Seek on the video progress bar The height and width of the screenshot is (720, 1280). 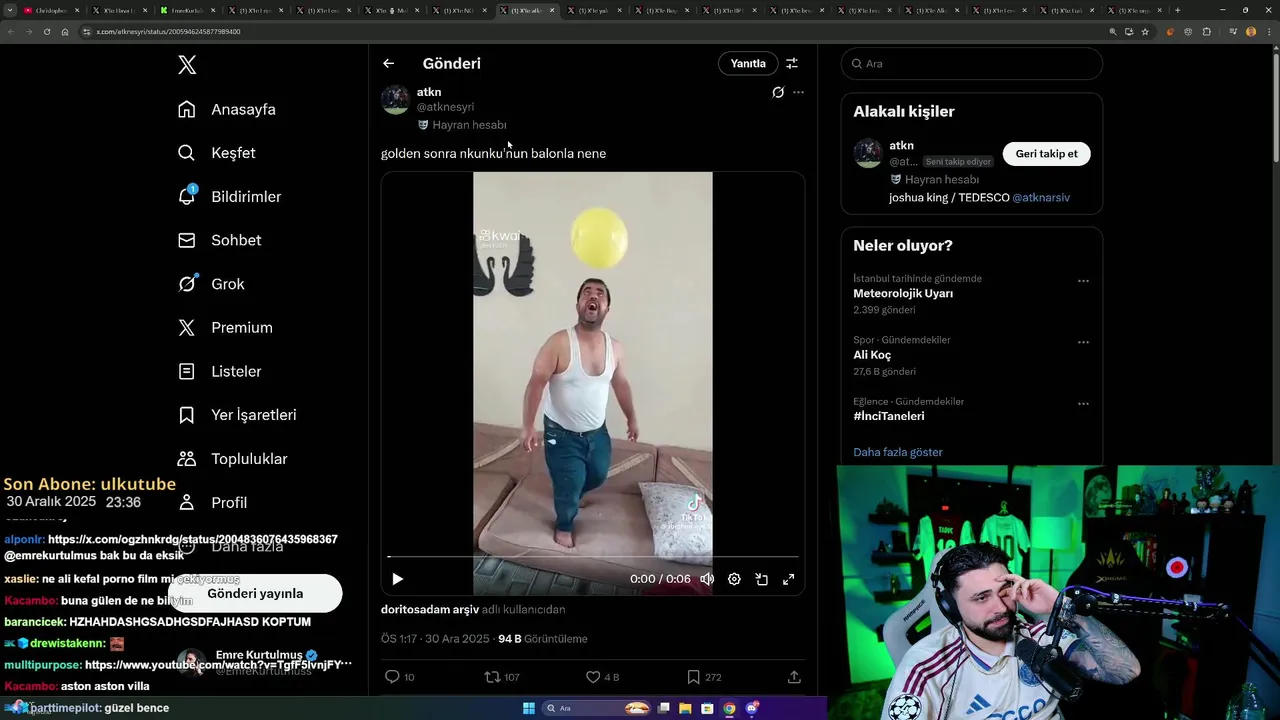pos(593,556)
